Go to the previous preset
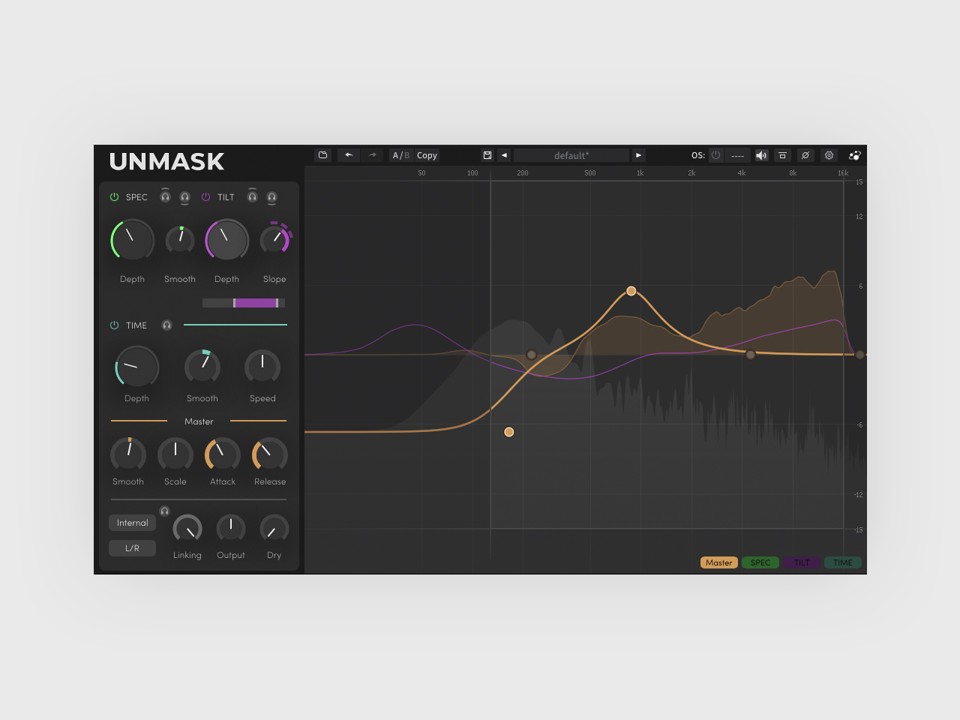Image resolution: width=960 pixels, height=720 pixels. 504,156
